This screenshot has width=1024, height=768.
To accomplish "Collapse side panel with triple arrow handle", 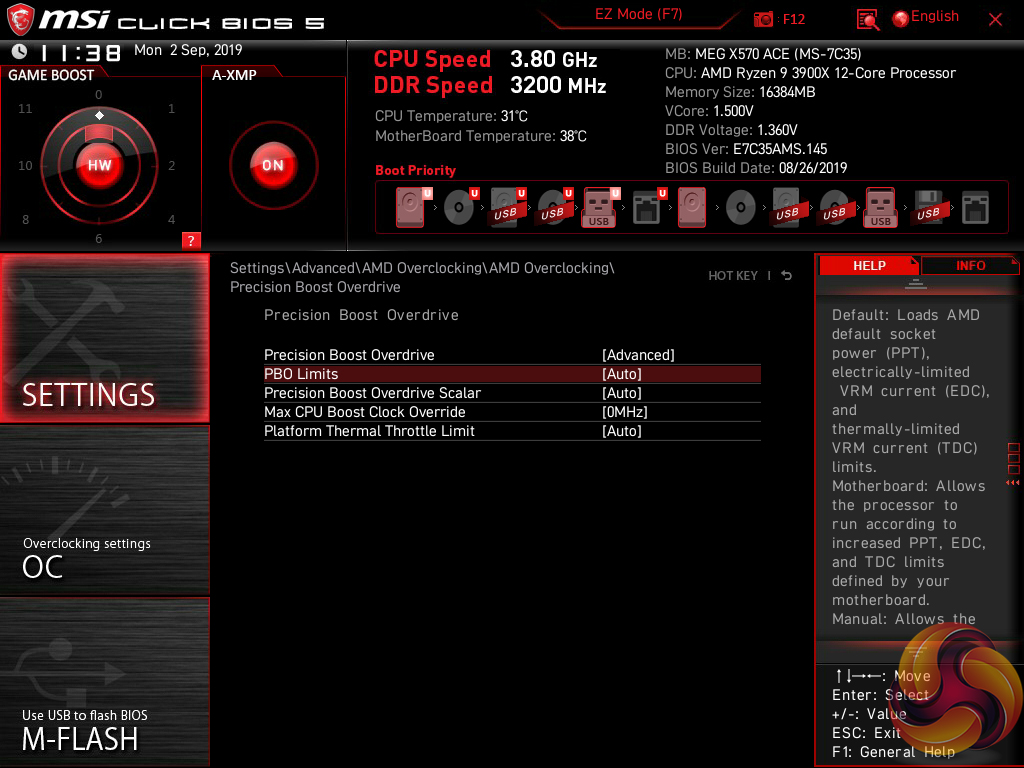I will 1012,483.
